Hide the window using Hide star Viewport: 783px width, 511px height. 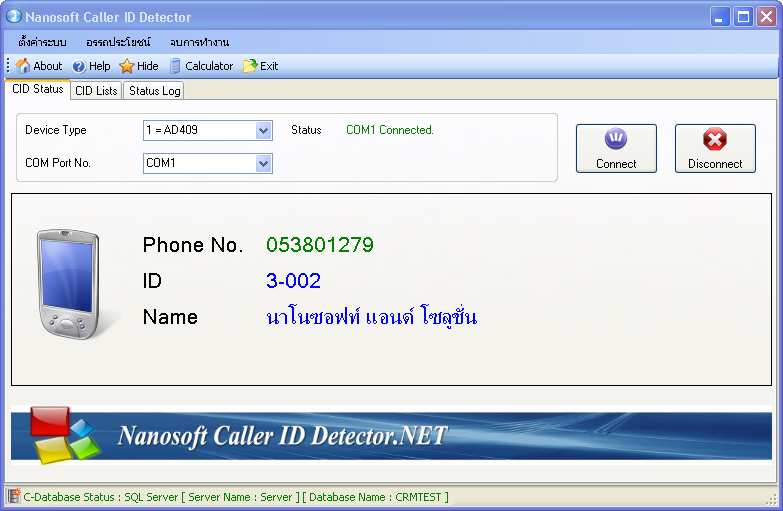(139, 66)
